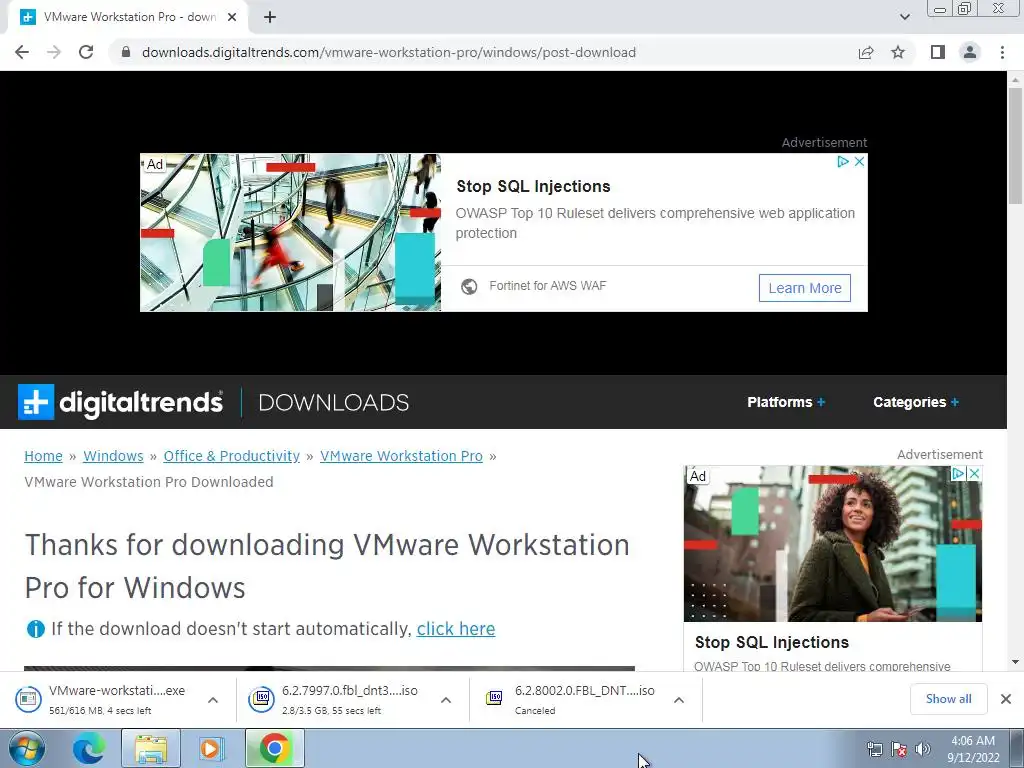Launch Microsoft Edge from taskbar
This screenshot has width=1024, height=768.
(89, 748)
